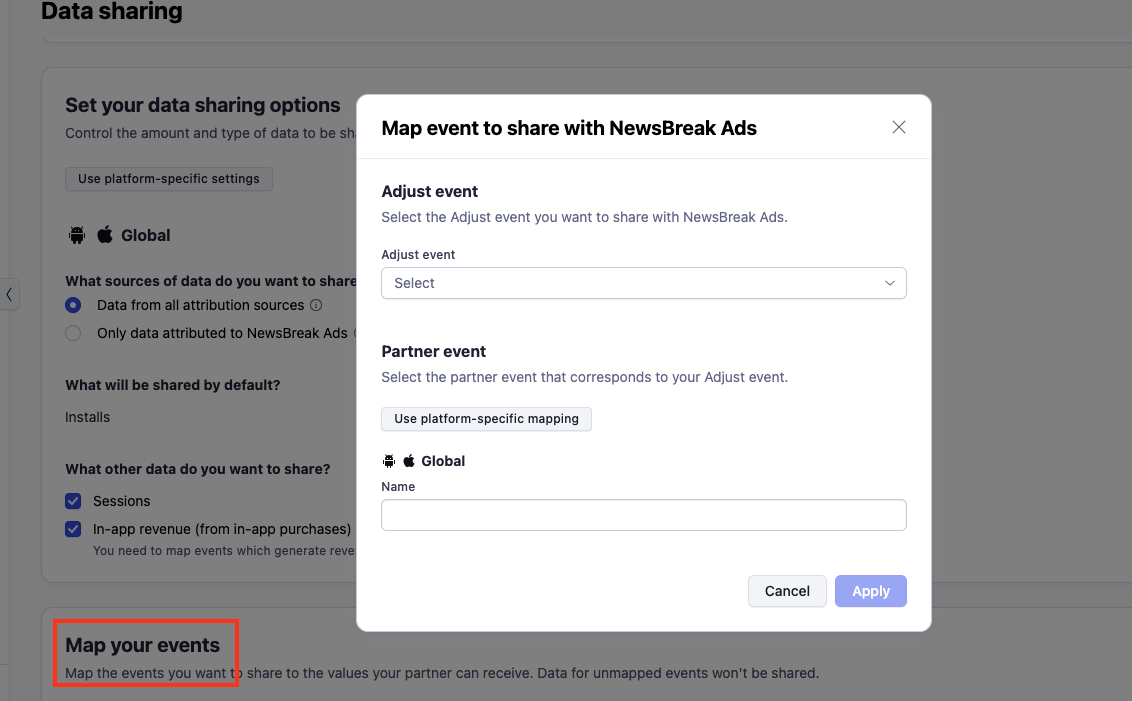Open the Adjust event Select dropdown
The width and height of the screenshot is (1132, 701).
[x=643, y=283]
